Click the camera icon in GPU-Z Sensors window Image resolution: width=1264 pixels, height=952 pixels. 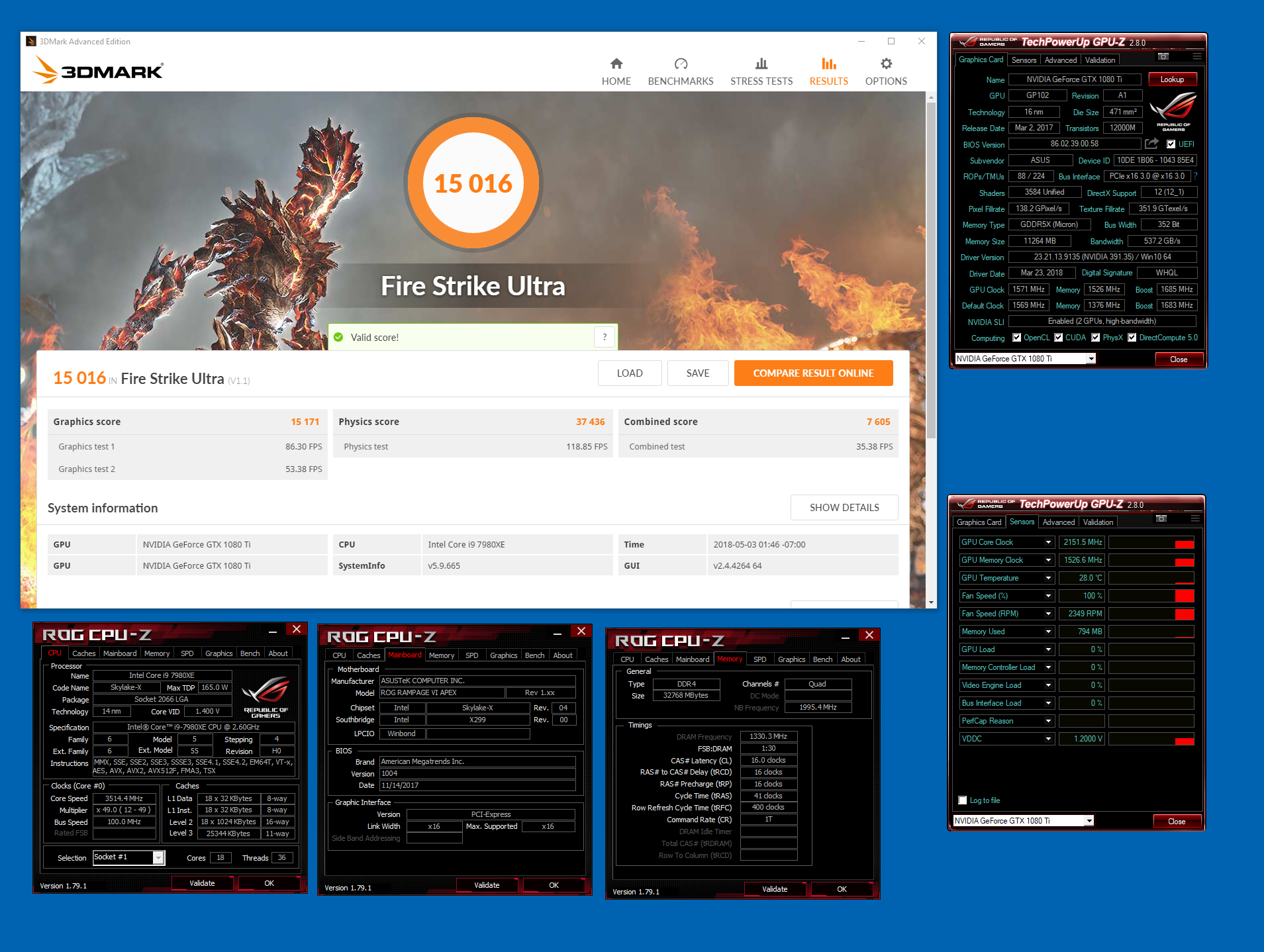coord(1161,519)
